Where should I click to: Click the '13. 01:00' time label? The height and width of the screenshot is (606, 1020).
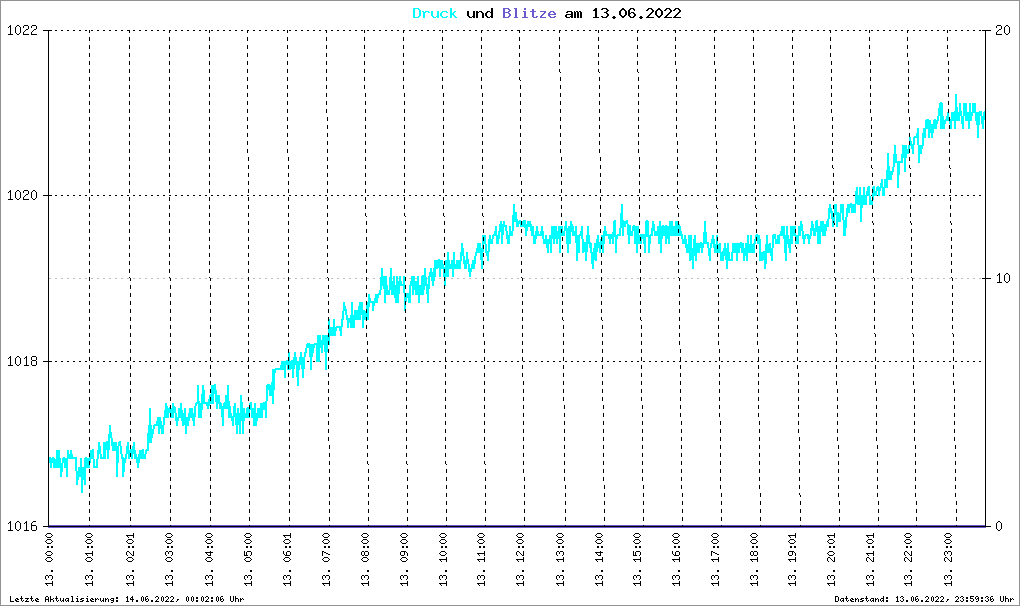pyautogui.click(x=89, y=559)
